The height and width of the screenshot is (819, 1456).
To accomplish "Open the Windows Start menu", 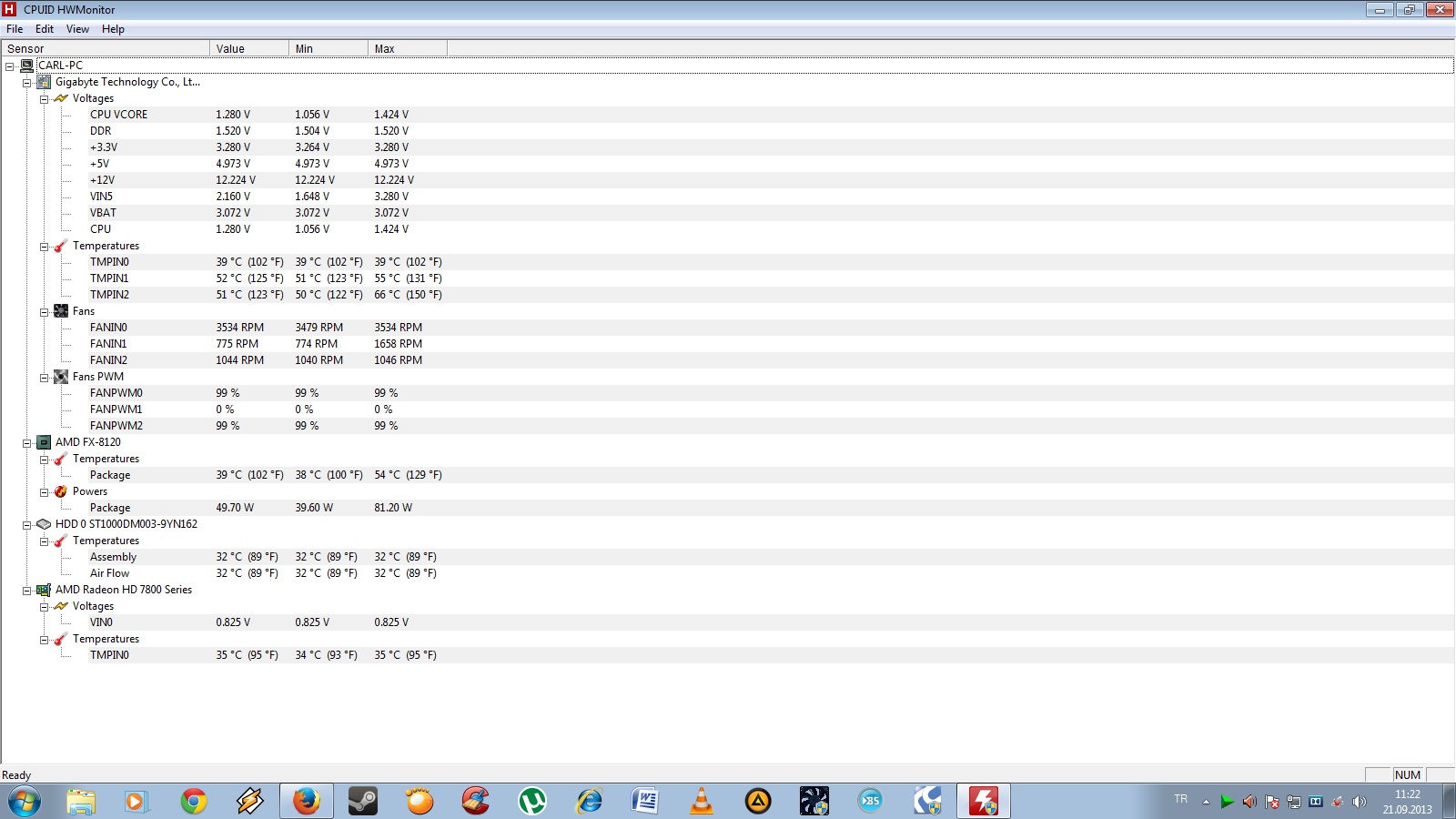I will 25,802.
